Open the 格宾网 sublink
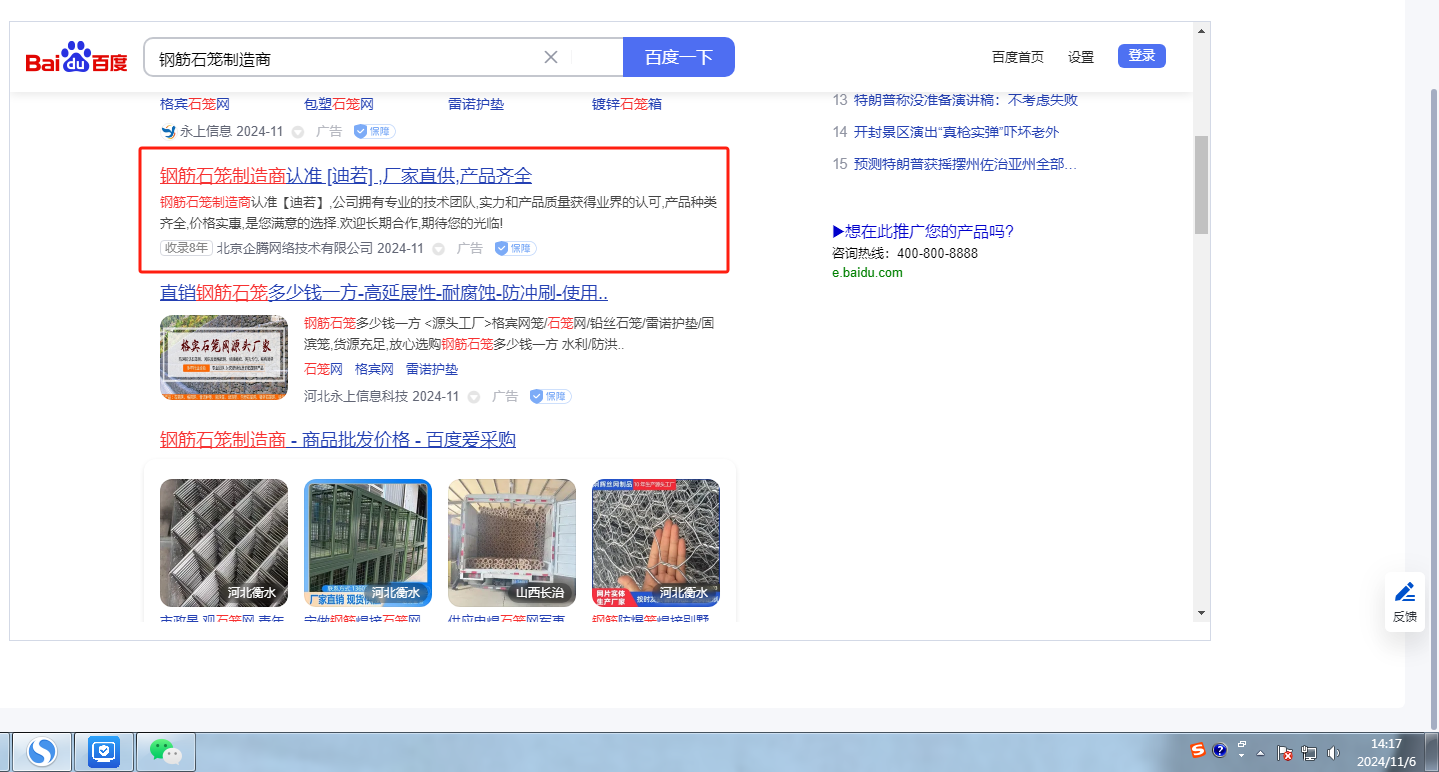 374,369
